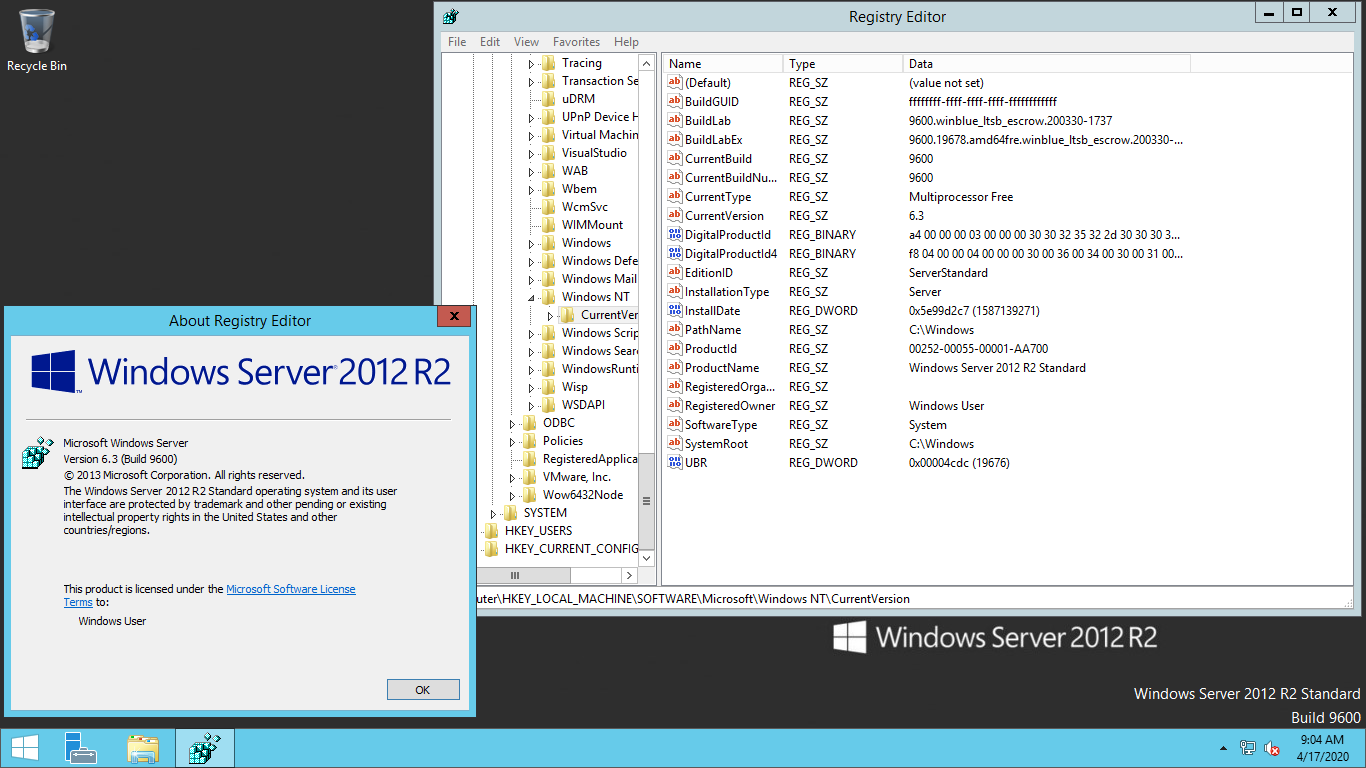Collapse the Windows NT key
Screen dimensions: 1366x768
(x=531, y=297)
